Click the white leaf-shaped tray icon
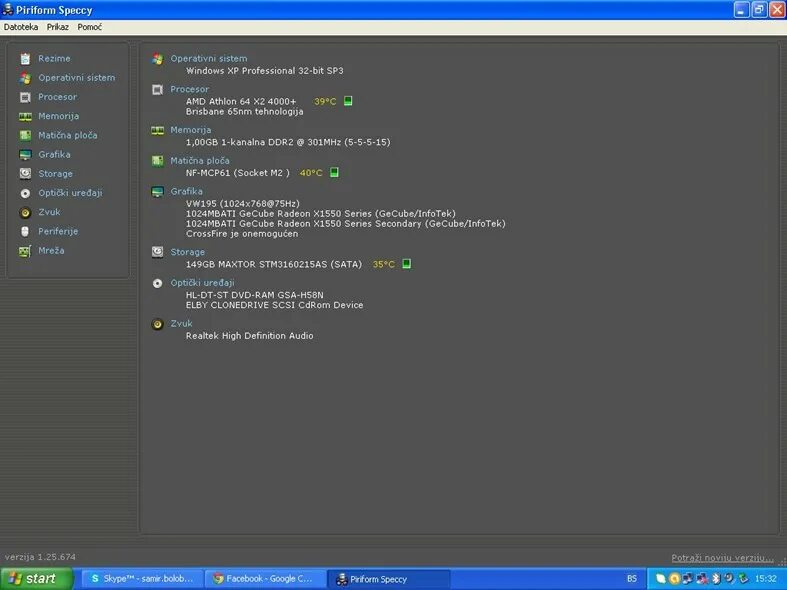The width and height of the screenshot is (787, 590). click(x=661, y=578)
